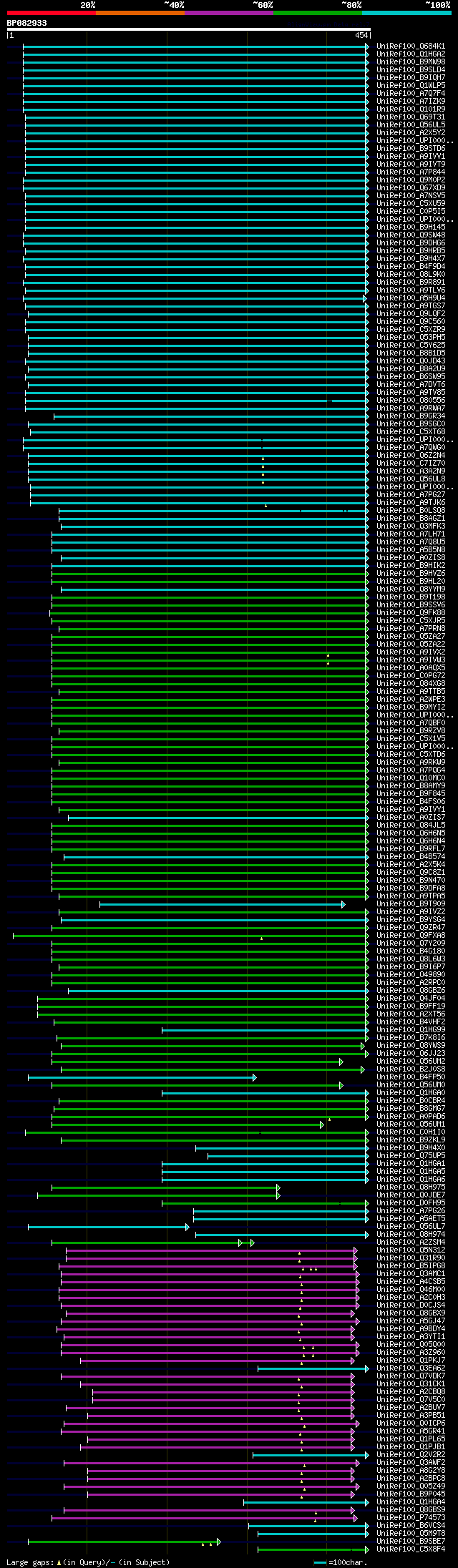Click label UniRef100_Q8H975

[x=411, y=1187]
